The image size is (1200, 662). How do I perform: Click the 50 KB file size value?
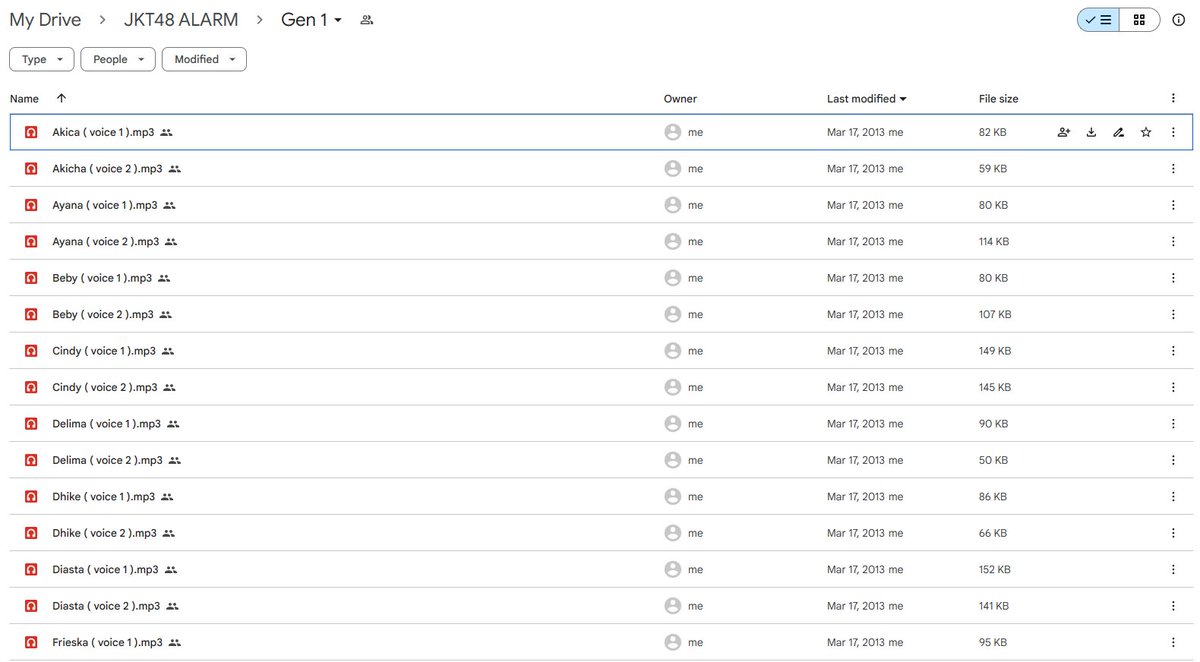tap(993, 461)
